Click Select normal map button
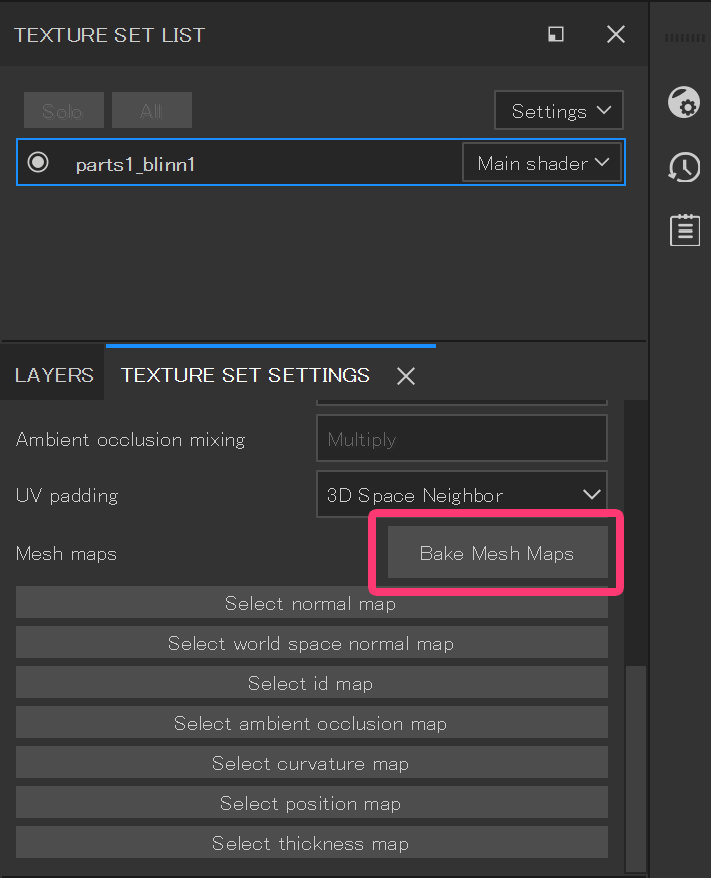 click(312, 603)
